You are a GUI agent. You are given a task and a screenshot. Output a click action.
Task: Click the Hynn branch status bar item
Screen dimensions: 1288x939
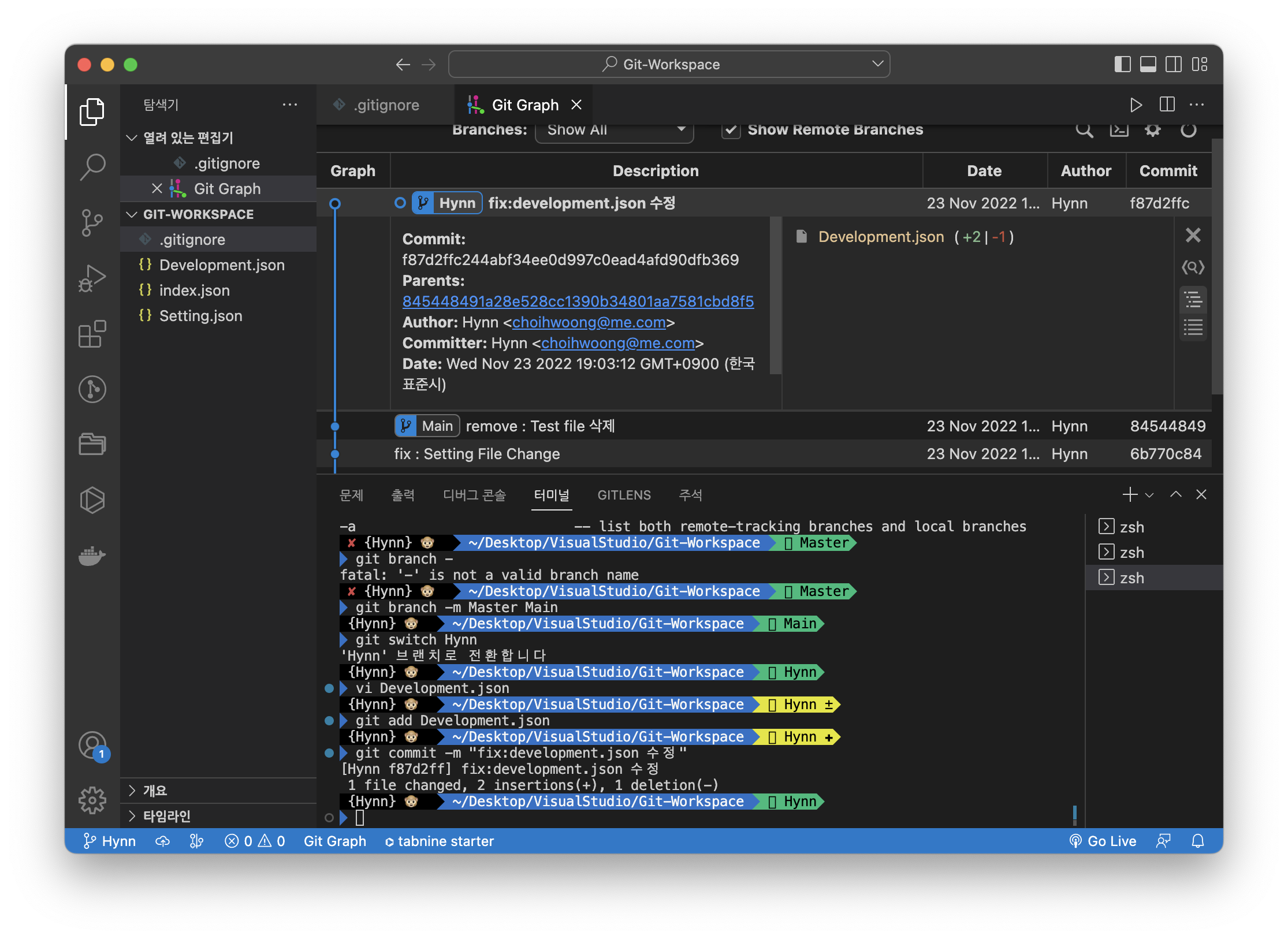110,841
